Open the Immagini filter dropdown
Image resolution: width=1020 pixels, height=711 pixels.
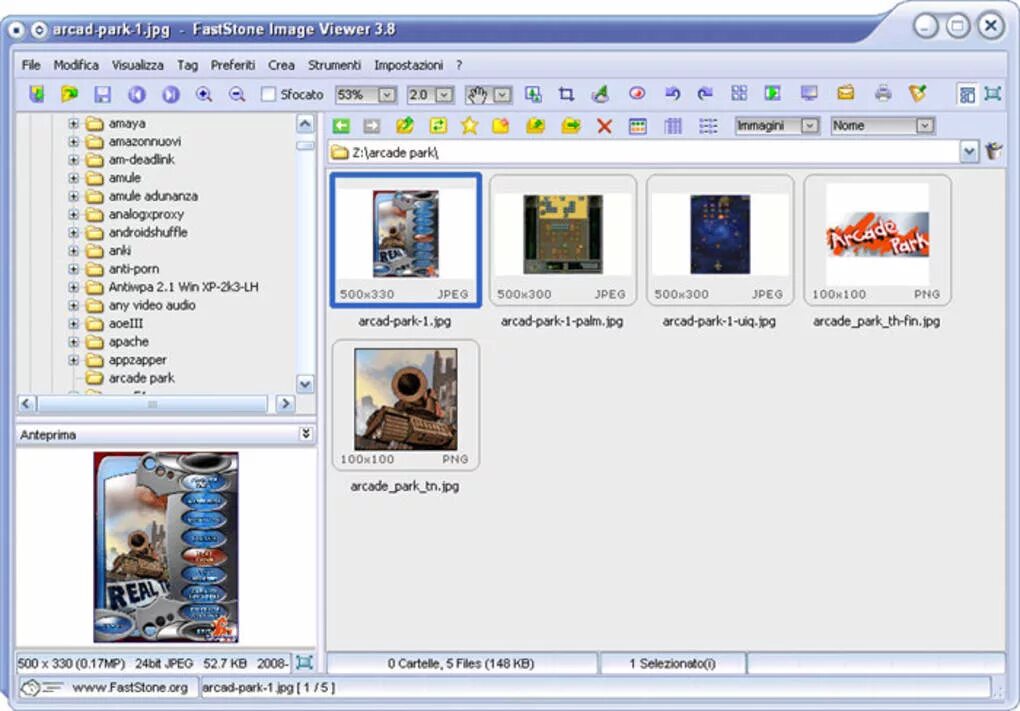click(x=809, y=126)
